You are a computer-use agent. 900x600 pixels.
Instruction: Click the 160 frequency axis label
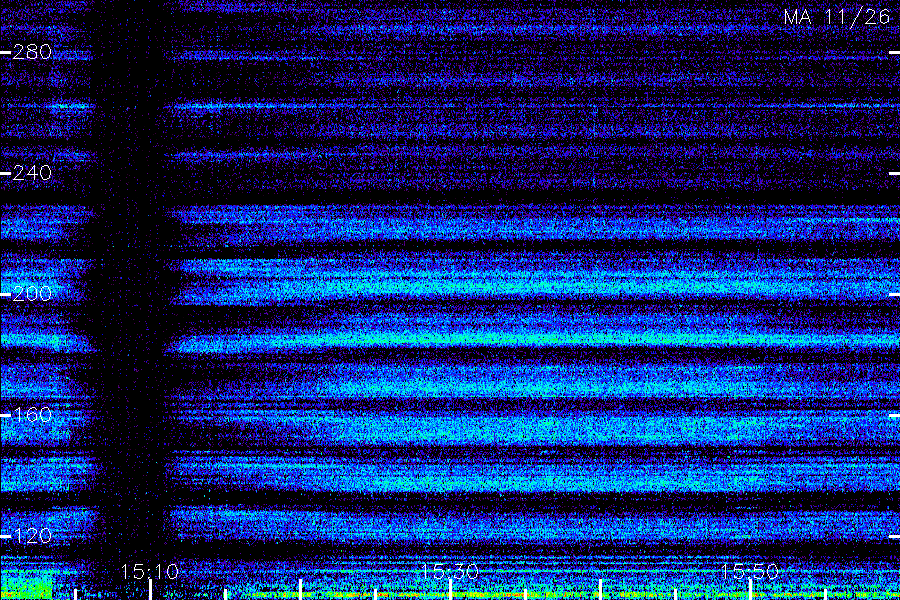pos(32,415)
